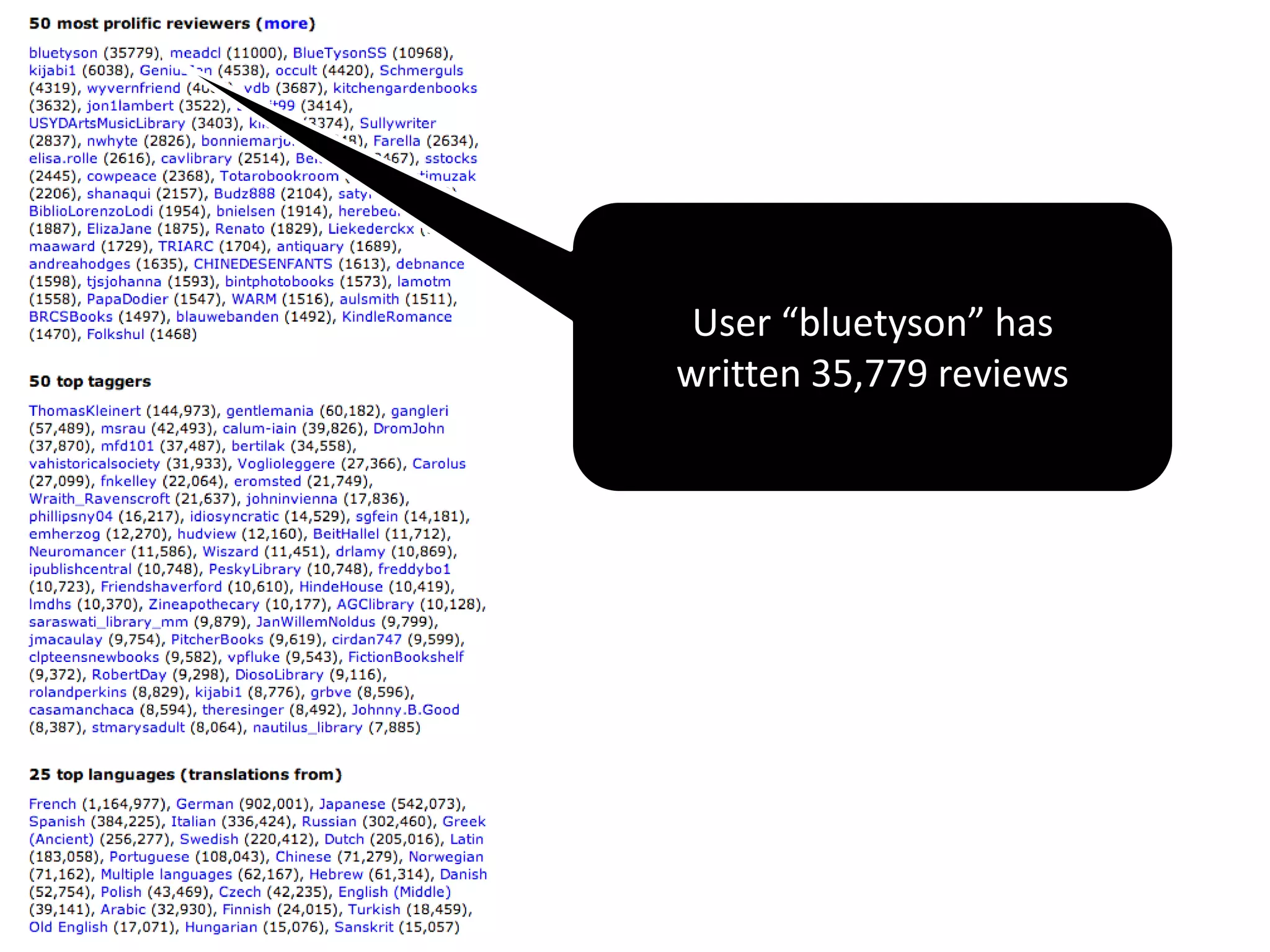Open the CHINEDESENFANTS reviewer link
The image size is (1270, 952).
click(x=263, y=264)
